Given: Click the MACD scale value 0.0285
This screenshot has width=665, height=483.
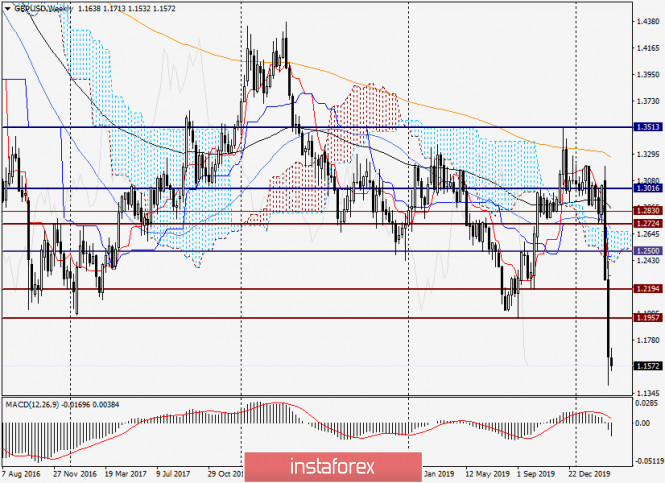Looking at the screenshot, I should tap(648, 403).
